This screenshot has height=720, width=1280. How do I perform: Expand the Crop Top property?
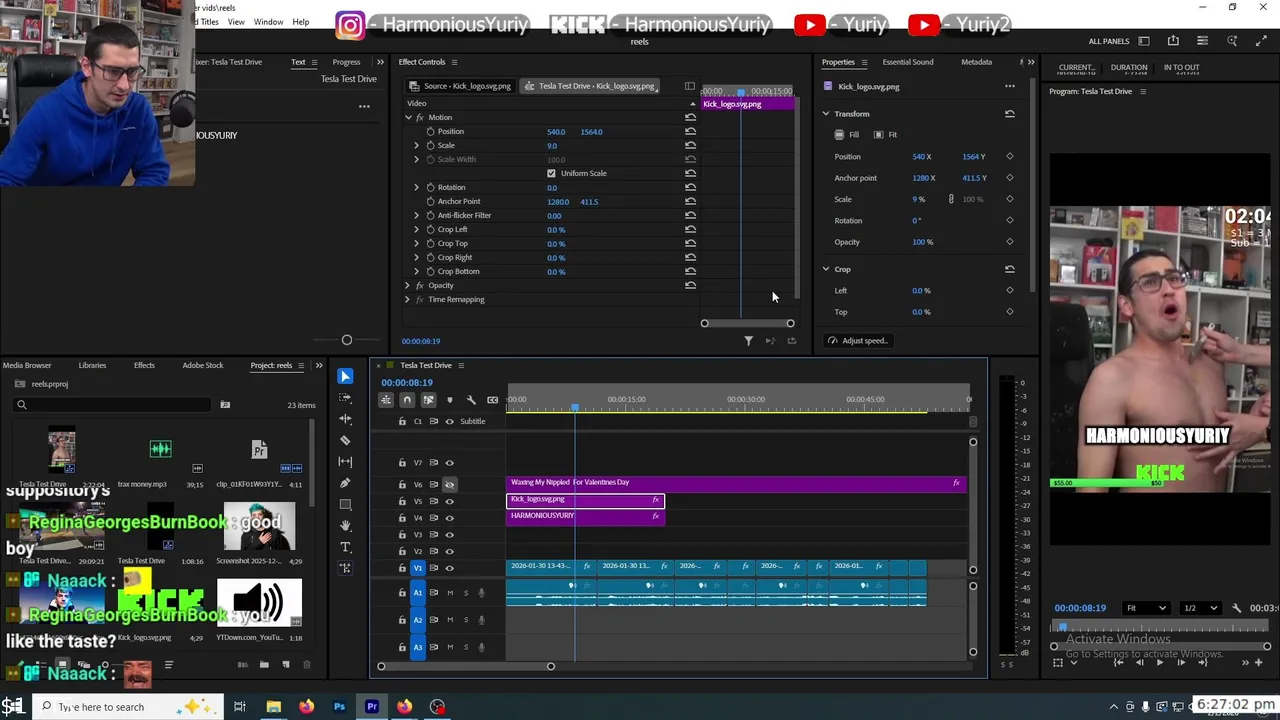417,243
